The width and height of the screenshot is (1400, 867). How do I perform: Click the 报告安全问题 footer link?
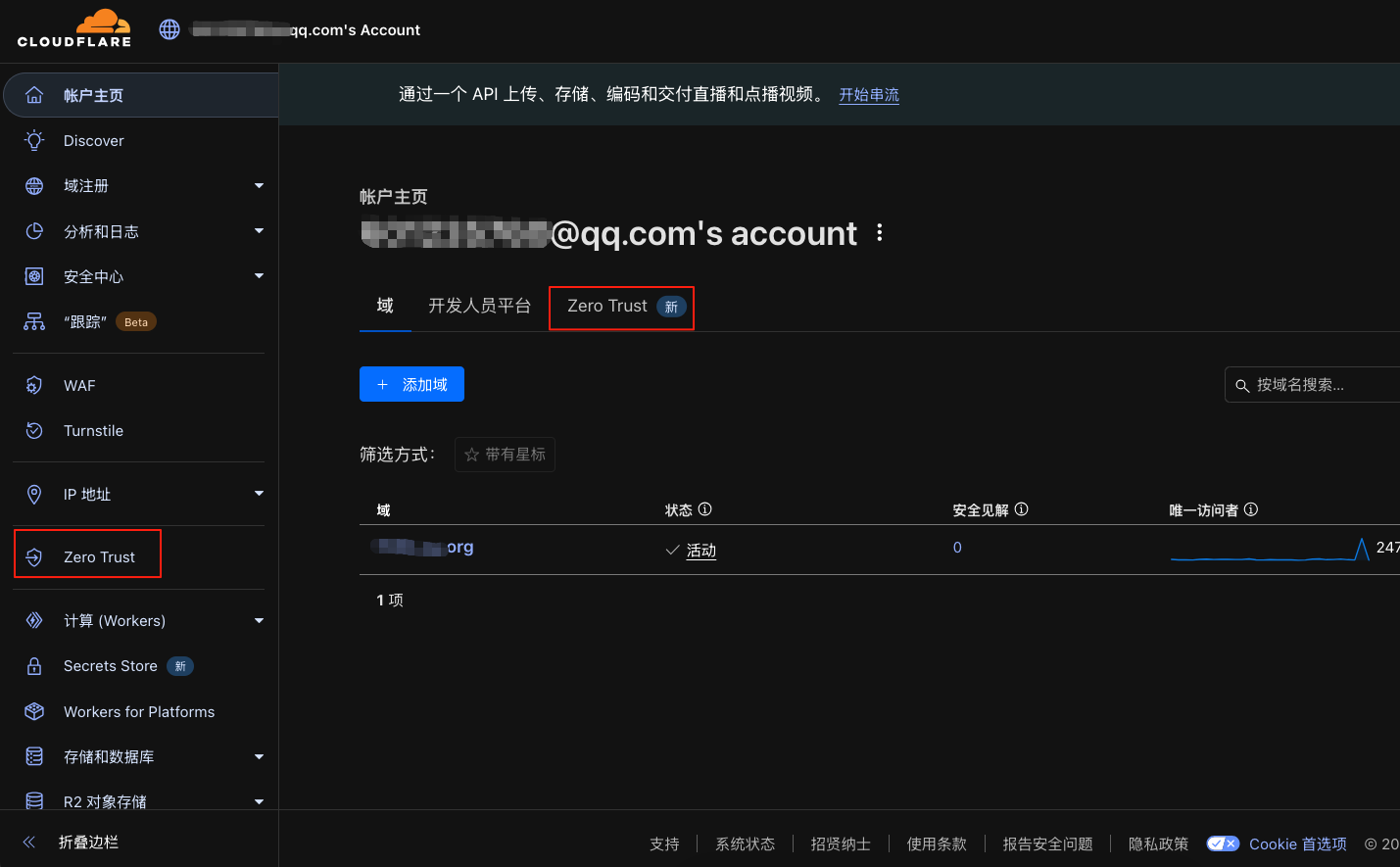point(1047,843)
